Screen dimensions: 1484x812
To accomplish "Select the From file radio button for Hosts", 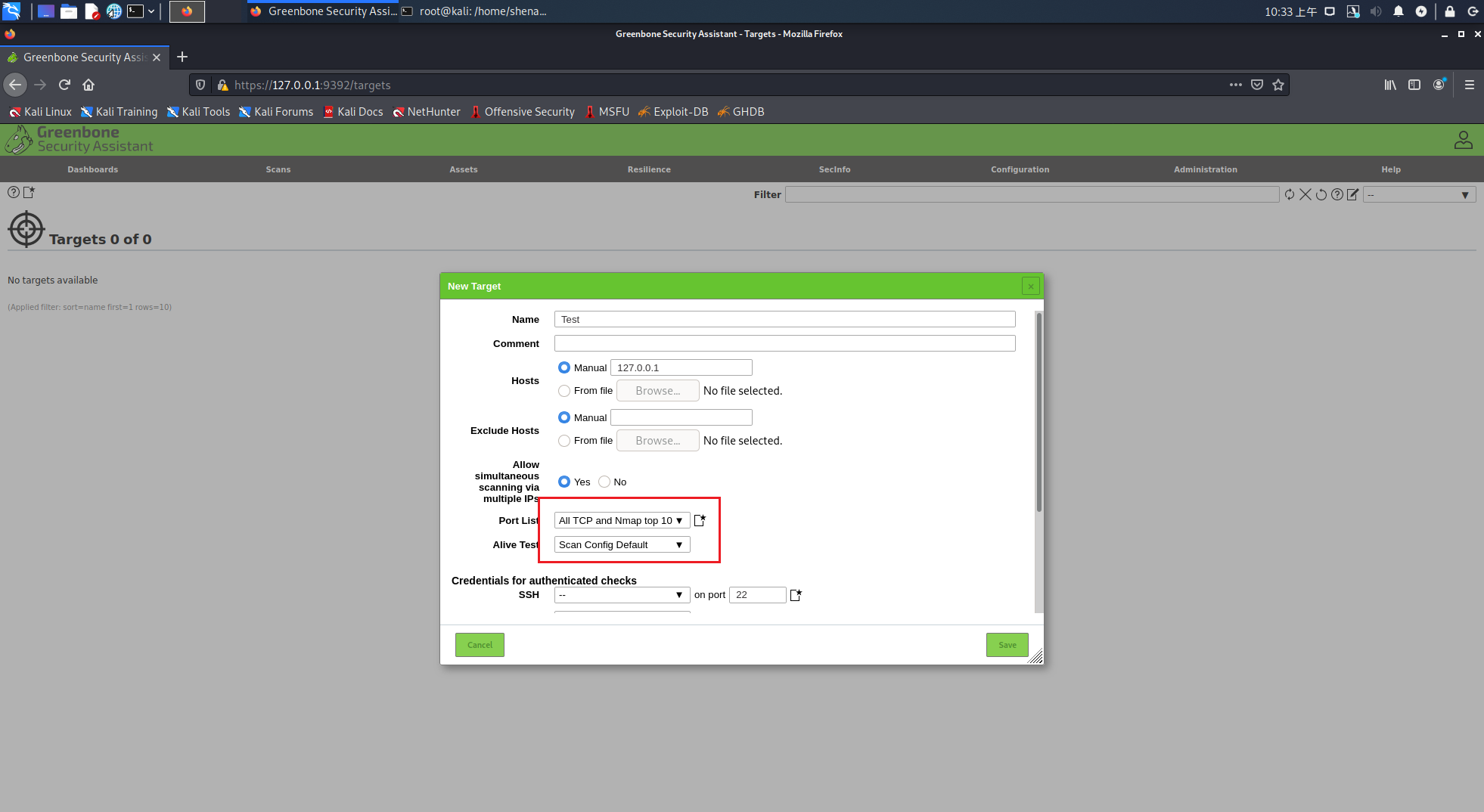I will (564, 391).
